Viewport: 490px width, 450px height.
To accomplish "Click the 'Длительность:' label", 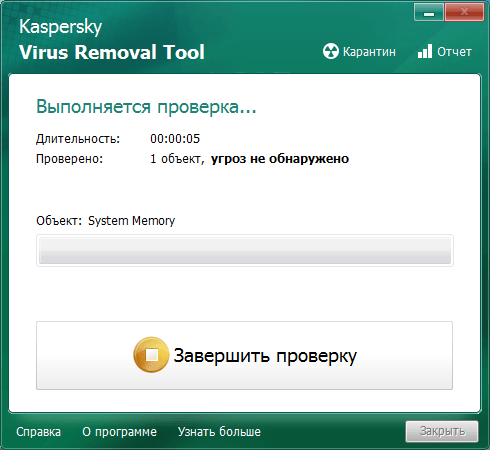I will (78, 139).
